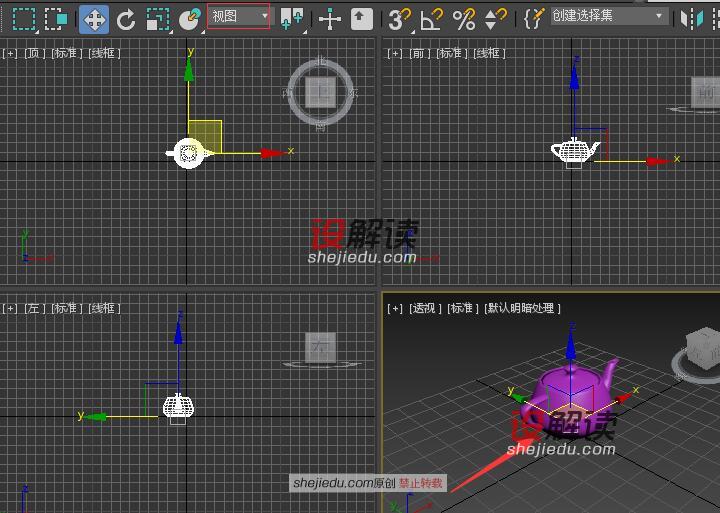Open [线框] shading menu in 顶 viewport
Image resolution: width=720 pixels, height=513 pixels.
click(x=104, y=53)
